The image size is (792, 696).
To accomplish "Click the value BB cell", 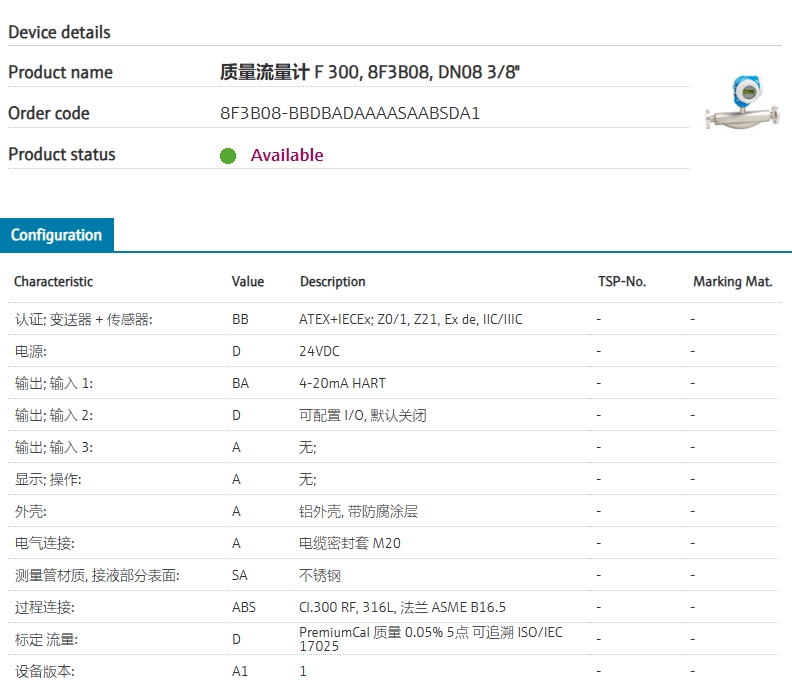I will tap(240, 319).
